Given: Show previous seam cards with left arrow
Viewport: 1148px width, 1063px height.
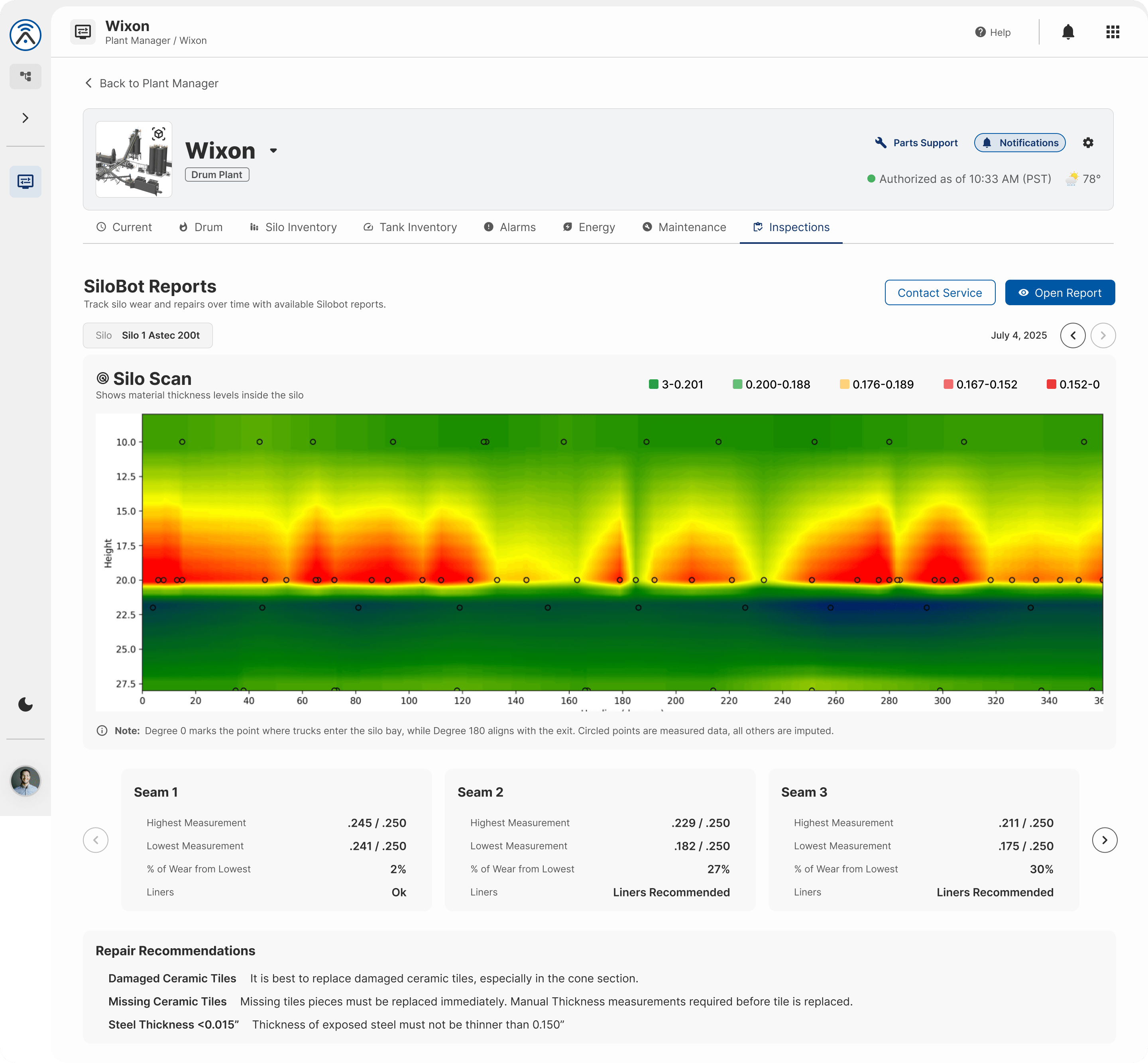Looking at the screenshot, I should click(96, 840).
